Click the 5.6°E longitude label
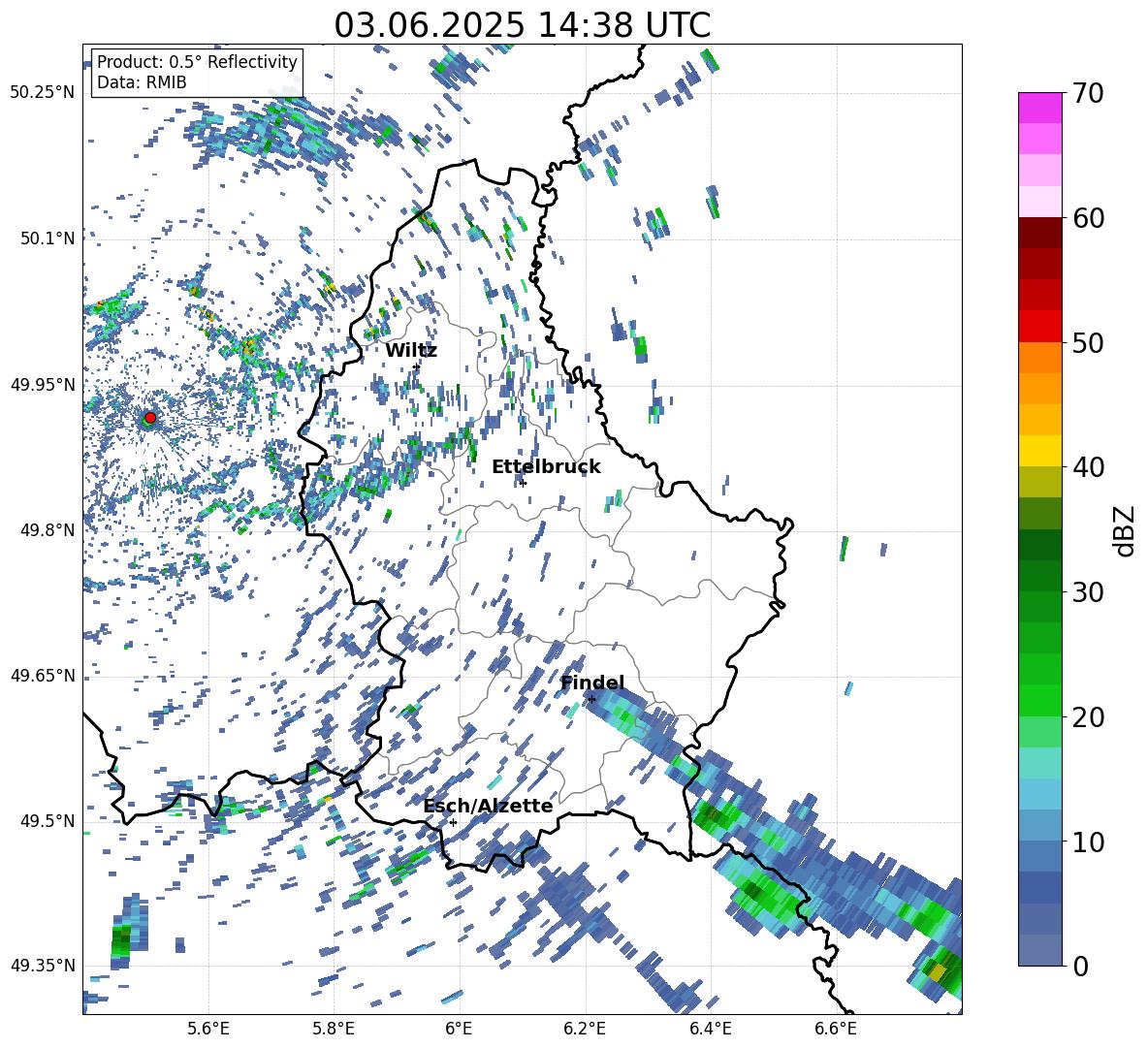The image size is (1148, 1048). 208,1030
